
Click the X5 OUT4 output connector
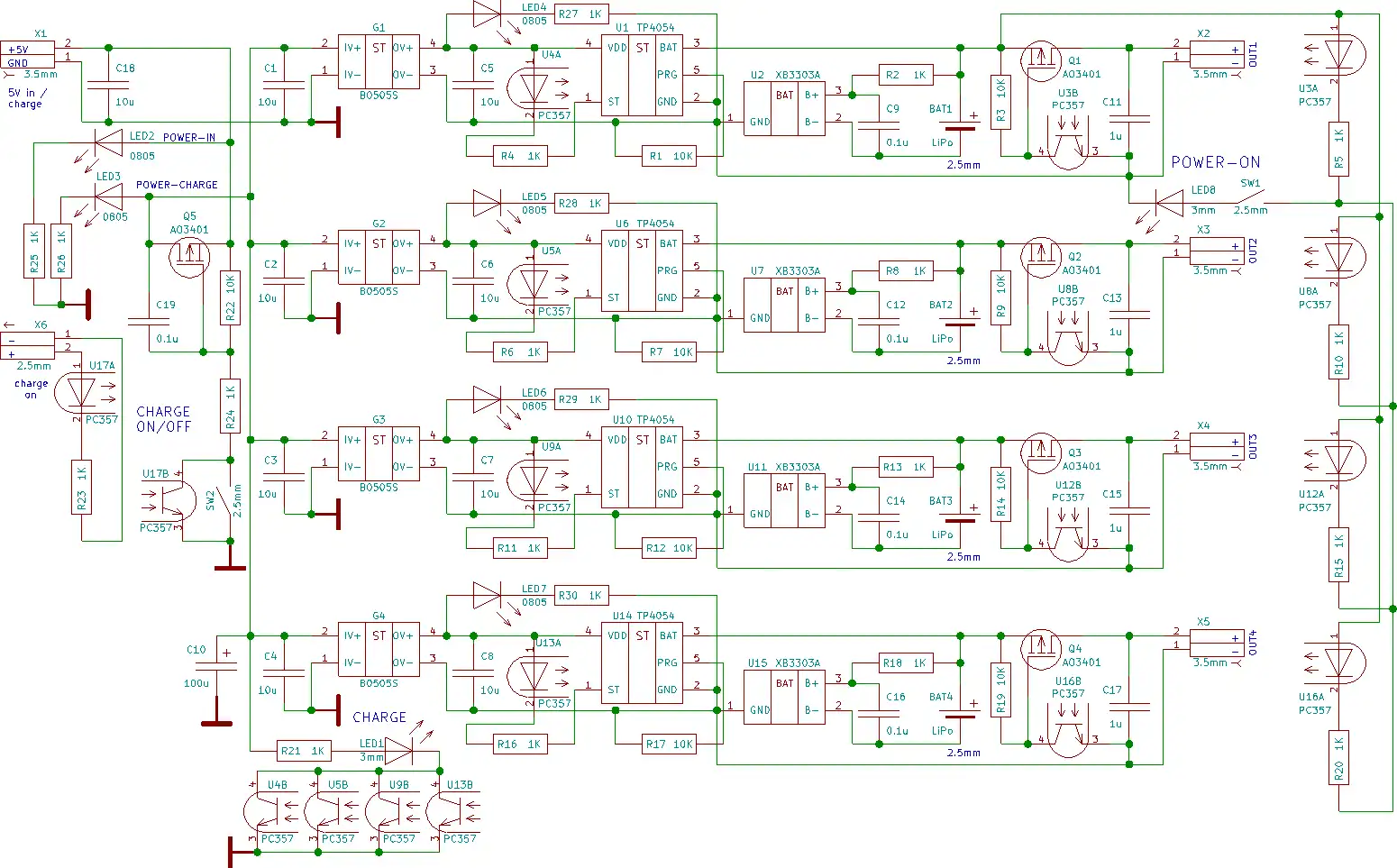[x=1217, y=644]
